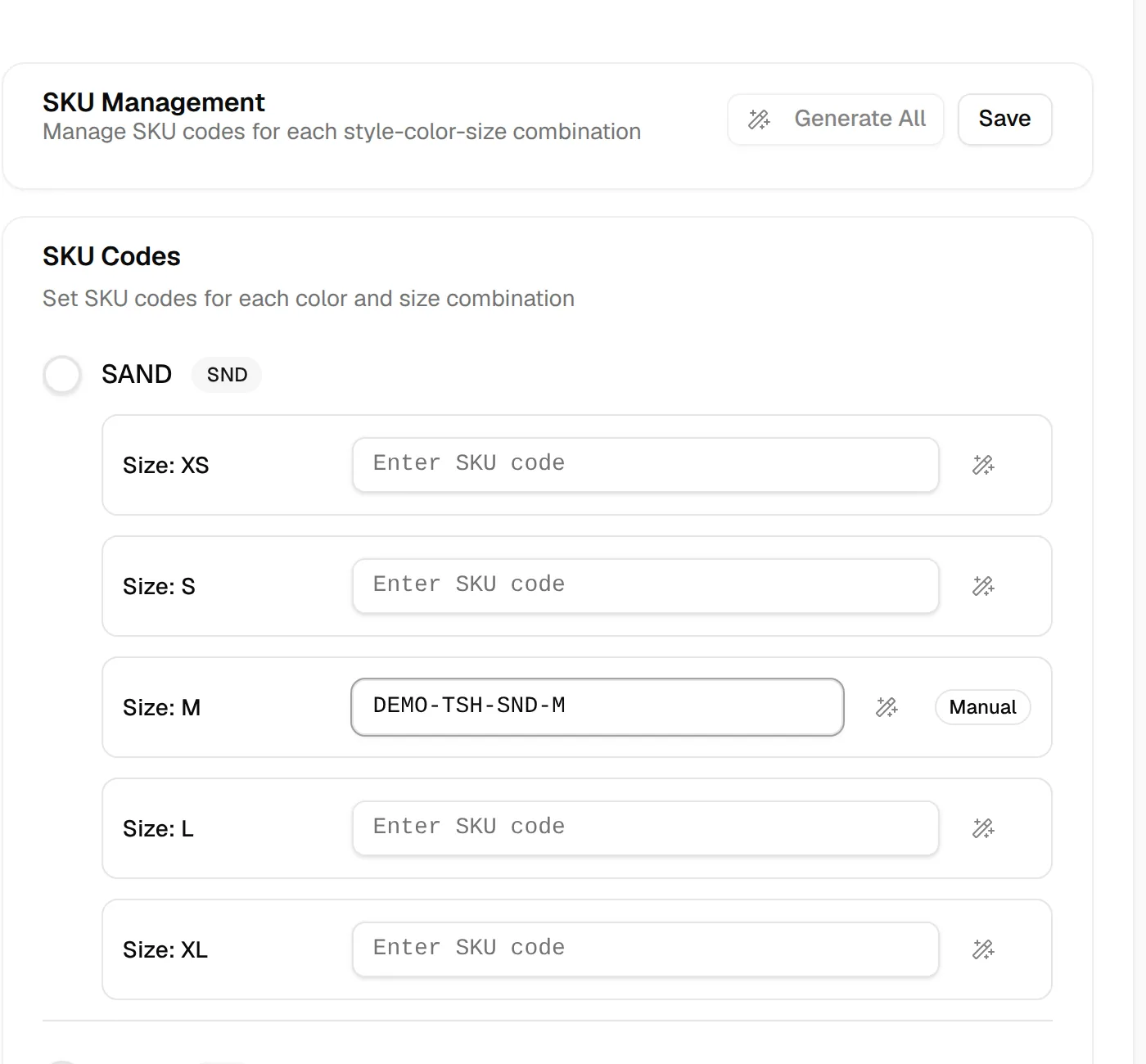Generate SKU for Size L
Viewport: 1146px width, 1064px height.
[983, 828]
